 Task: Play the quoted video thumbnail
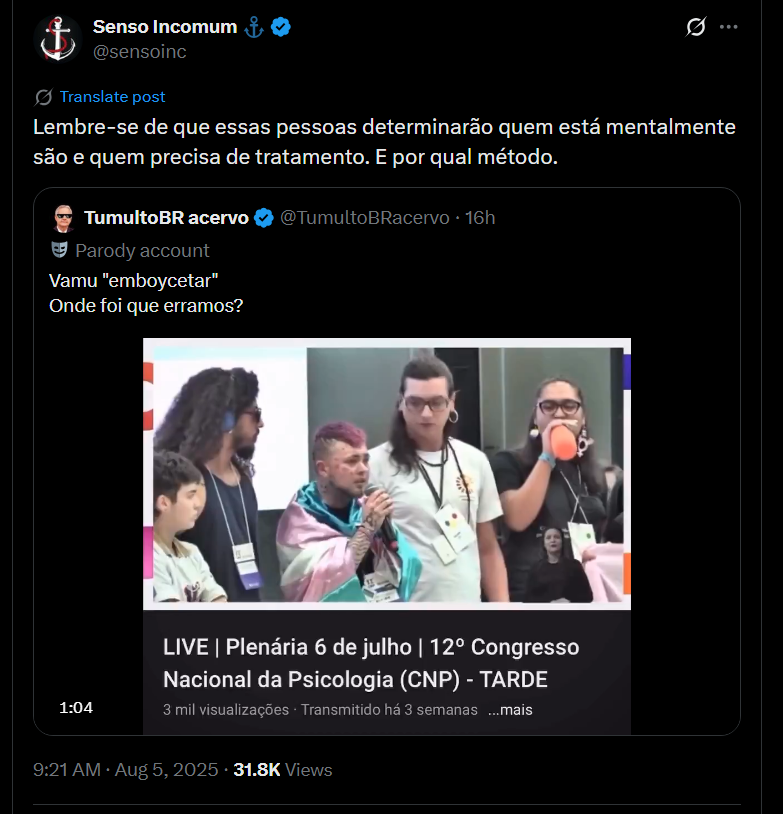click(387, 473)
